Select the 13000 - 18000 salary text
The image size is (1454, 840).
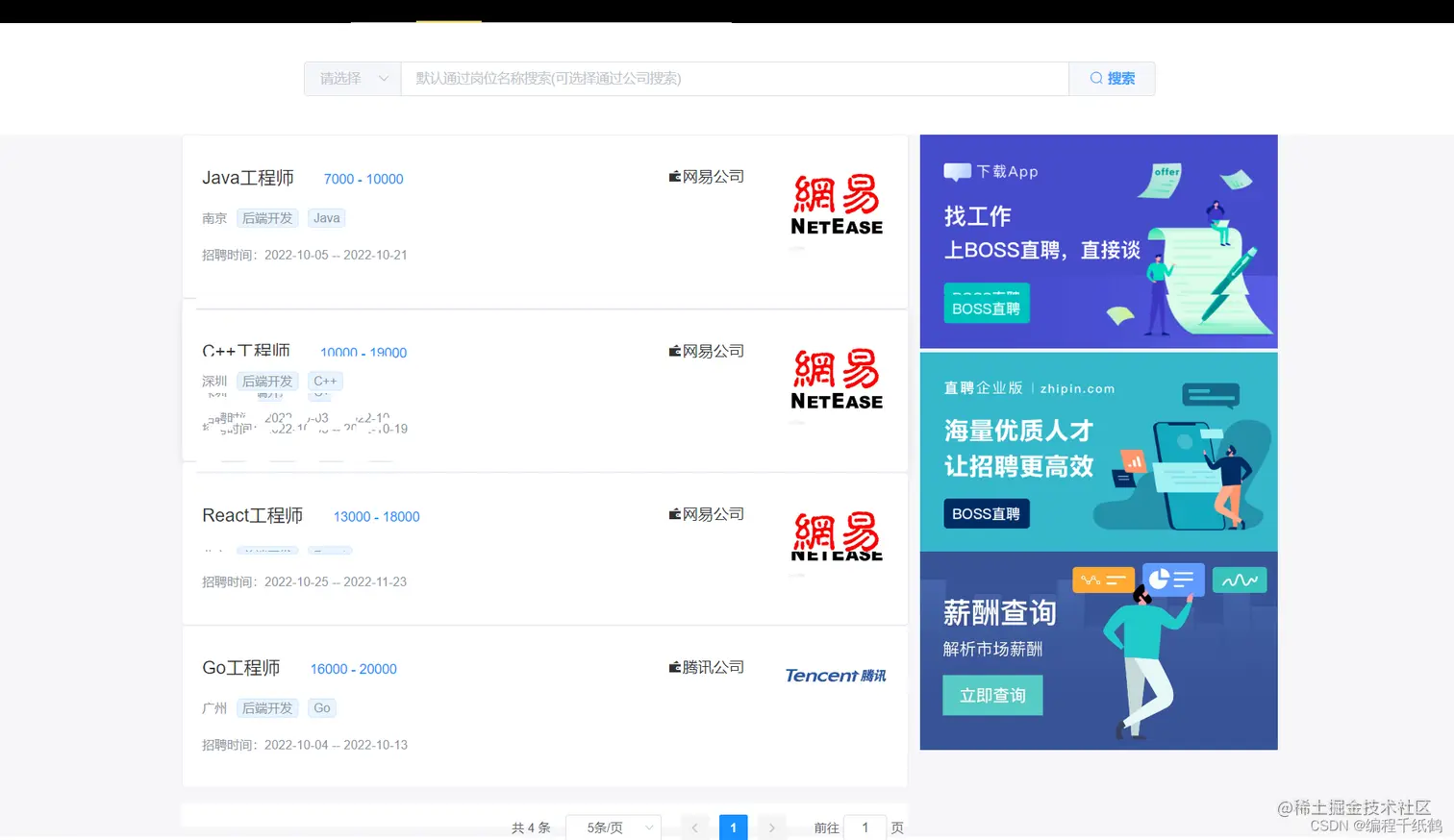pyautogui.click(x=376, y=516)
